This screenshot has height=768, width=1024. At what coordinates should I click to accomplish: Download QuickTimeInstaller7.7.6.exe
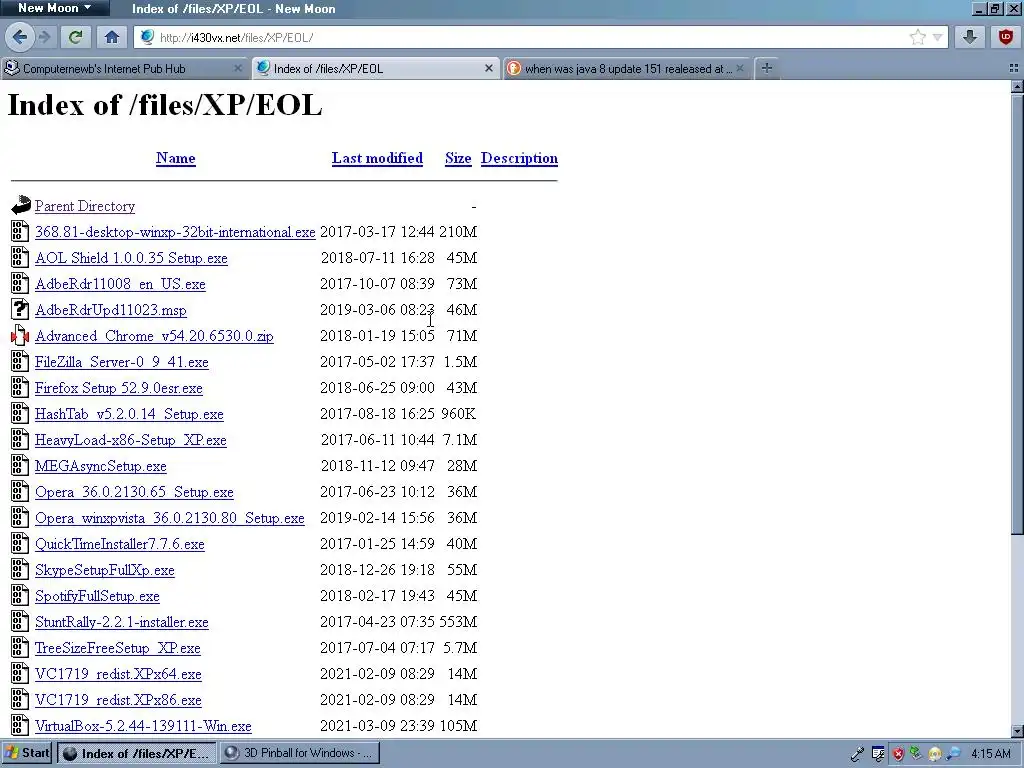pos(120,544)
